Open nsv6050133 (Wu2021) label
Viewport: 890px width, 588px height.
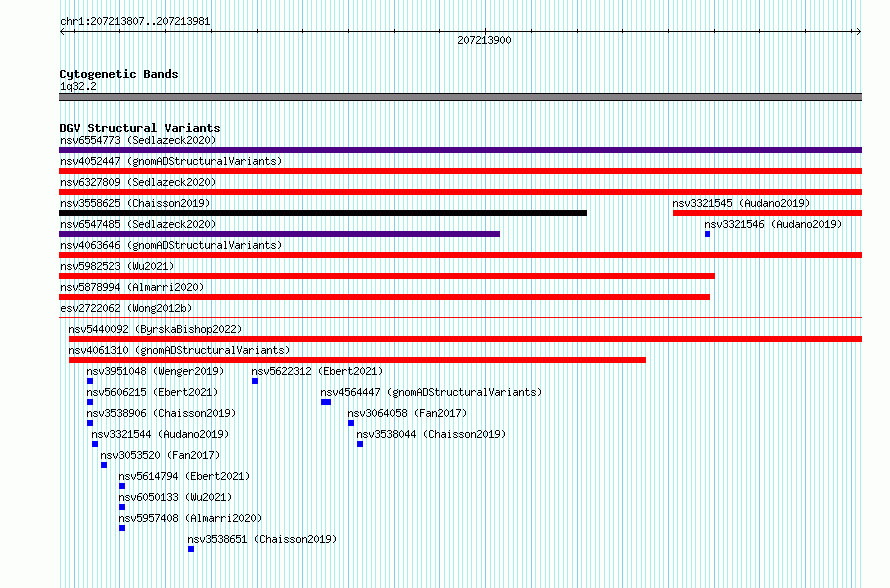(175, 497)
